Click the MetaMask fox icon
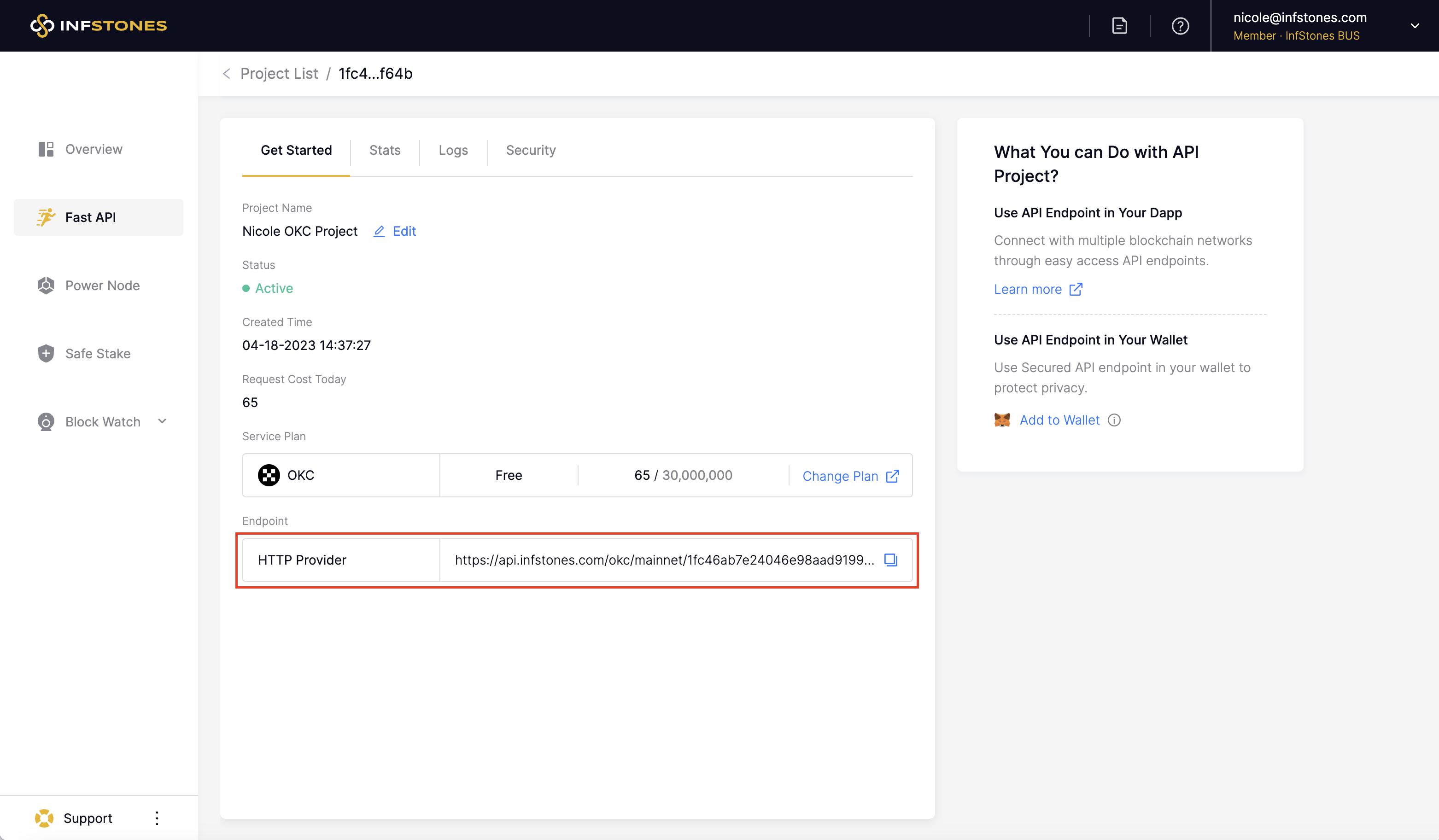Image resolution: width=1439 pixels, height=840 pixels. pyautogui.click(x=1001, y=420)
